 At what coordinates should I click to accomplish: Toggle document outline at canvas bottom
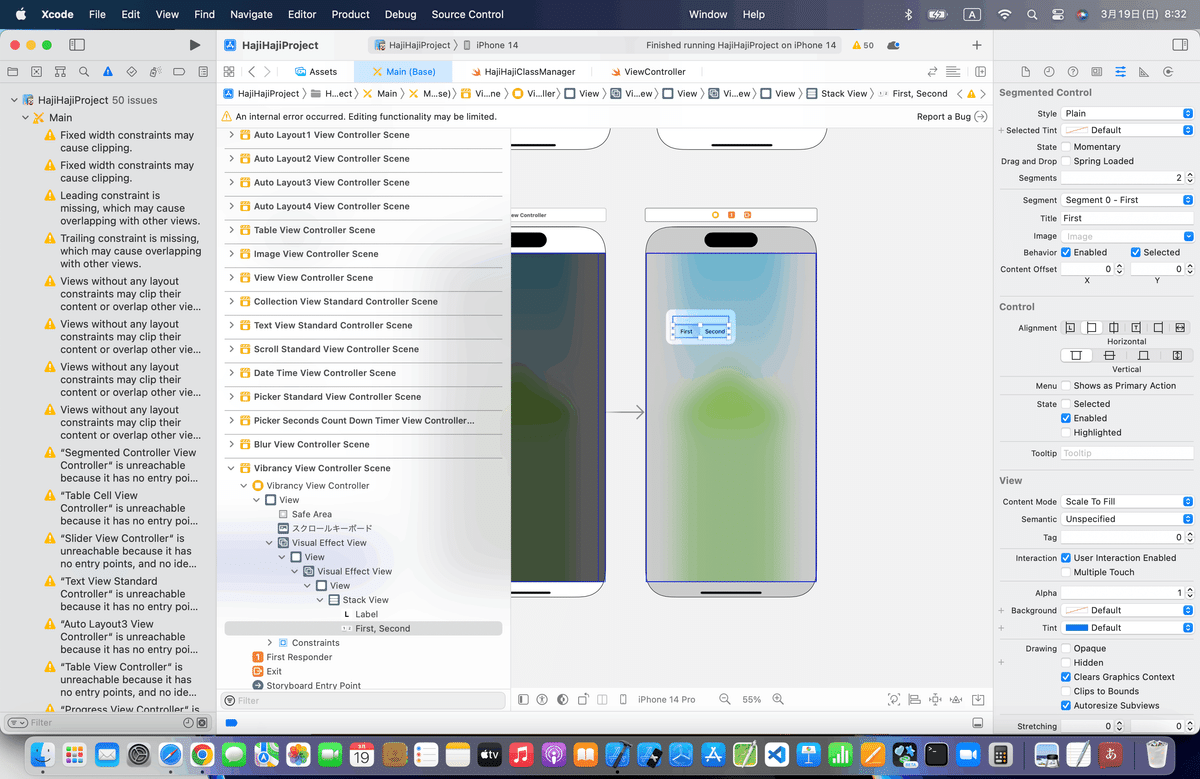(521, 699)
